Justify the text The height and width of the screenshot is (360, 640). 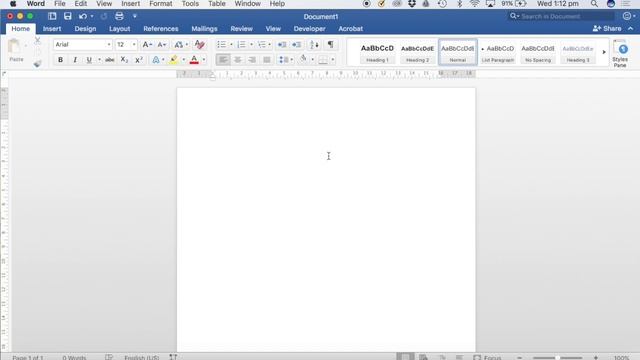(267, 60)
